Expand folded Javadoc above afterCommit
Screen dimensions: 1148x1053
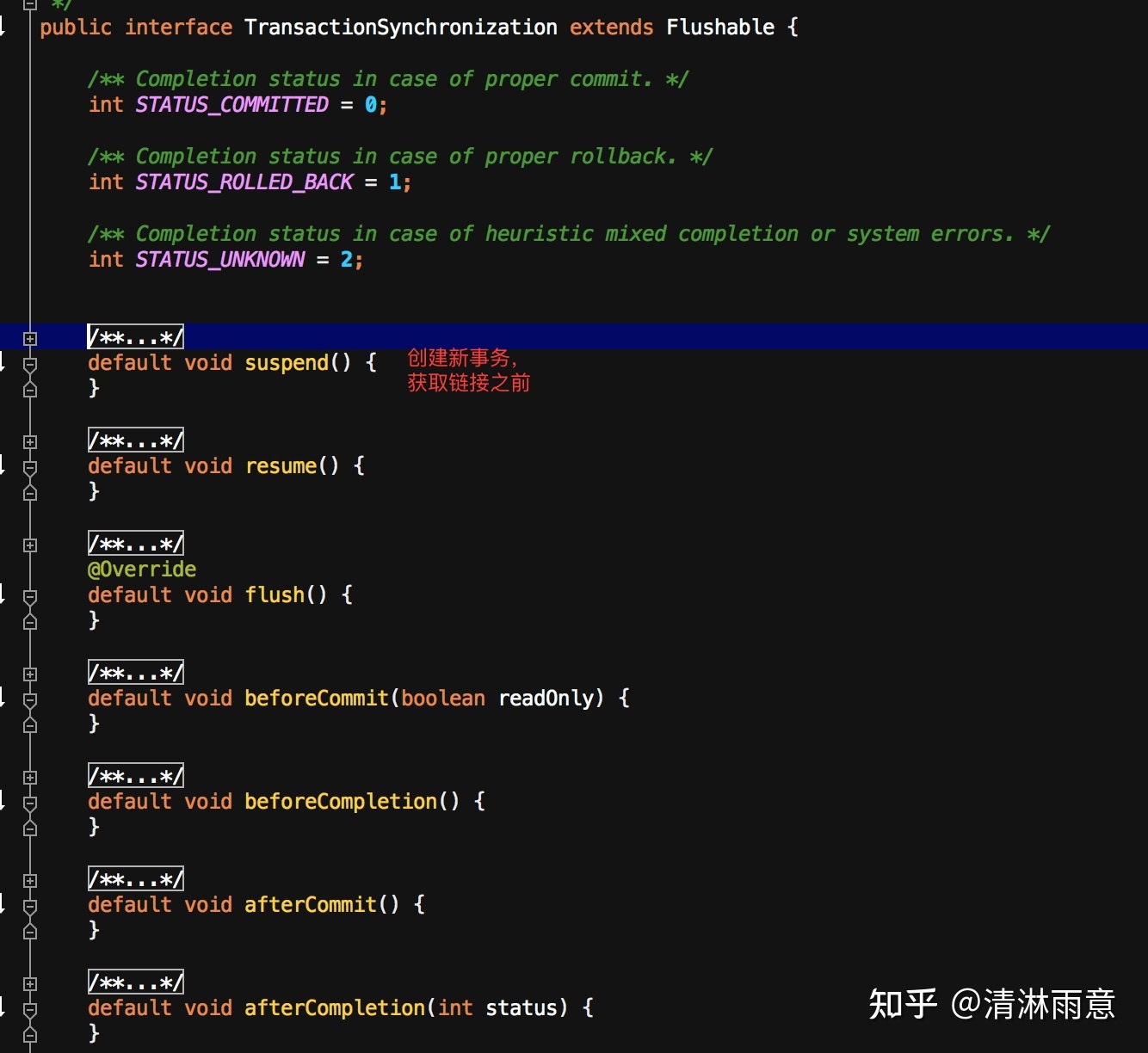coord(30,880)
